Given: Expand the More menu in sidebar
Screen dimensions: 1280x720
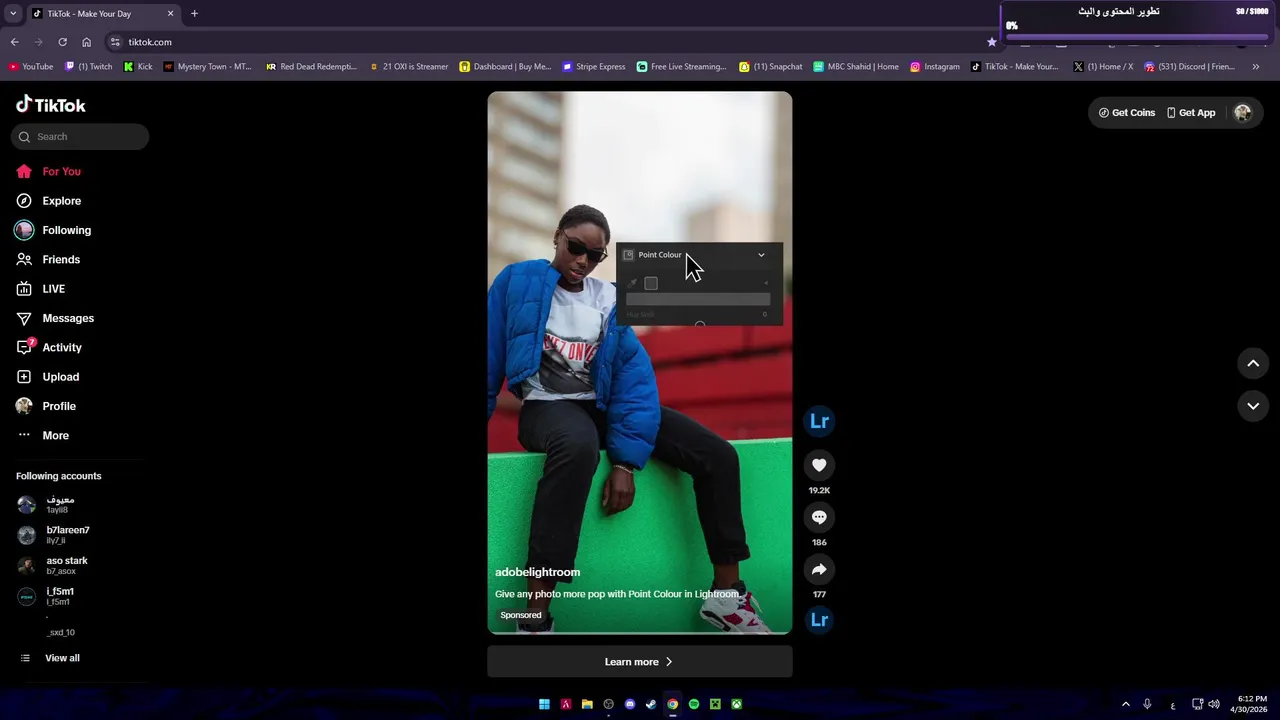Looking at the screenshot, I should click(x=55, y=435).
